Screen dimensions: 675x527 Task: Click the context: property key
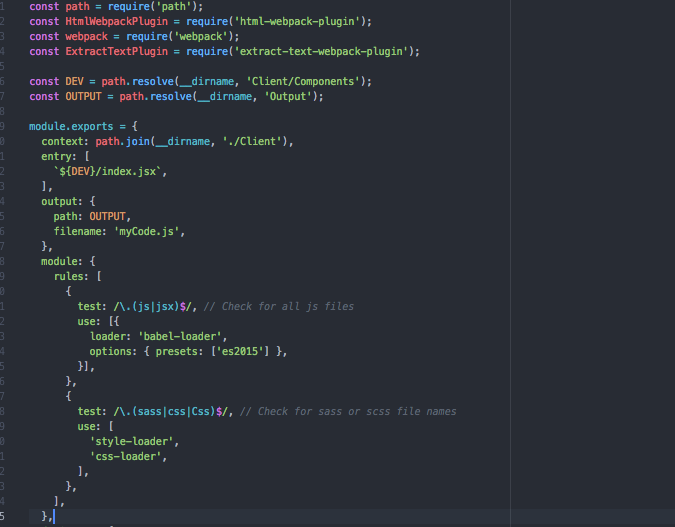coord(65,142)
